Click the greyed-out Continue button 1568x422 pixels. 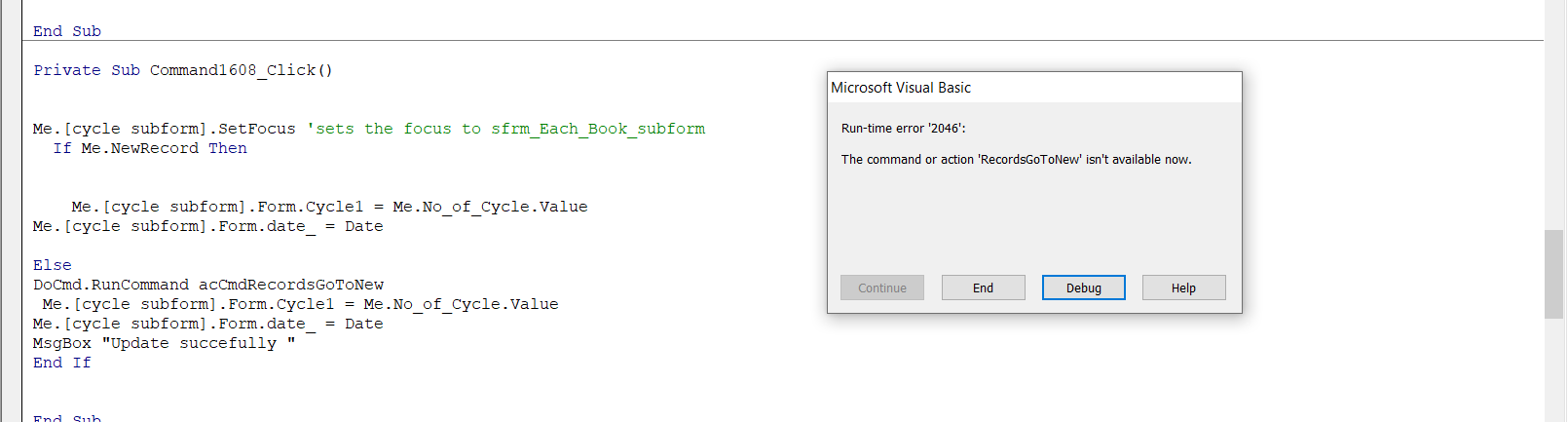point(882,288)
